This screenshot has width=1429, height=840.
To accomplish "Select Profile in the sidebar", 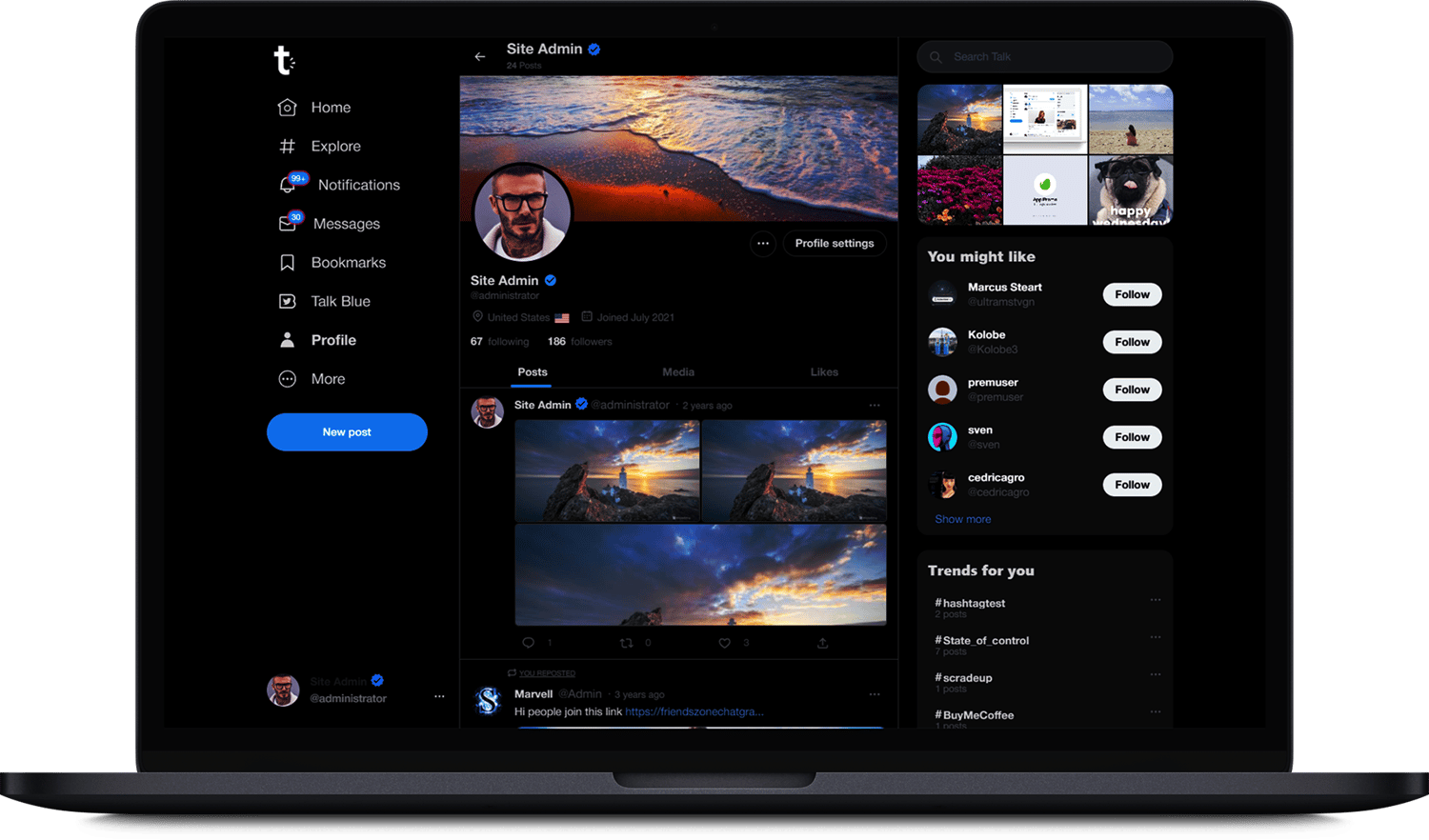I will [x=317, y=340].
